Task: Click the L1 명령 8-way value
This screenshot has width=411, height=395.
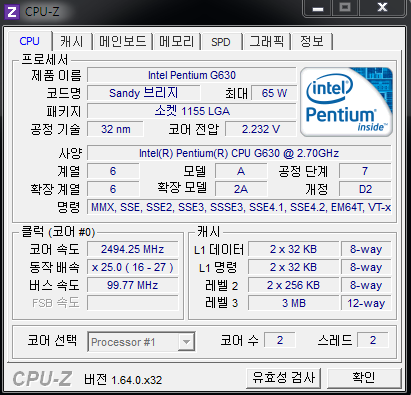Action: pyautogui.click(x=366, y=267)
